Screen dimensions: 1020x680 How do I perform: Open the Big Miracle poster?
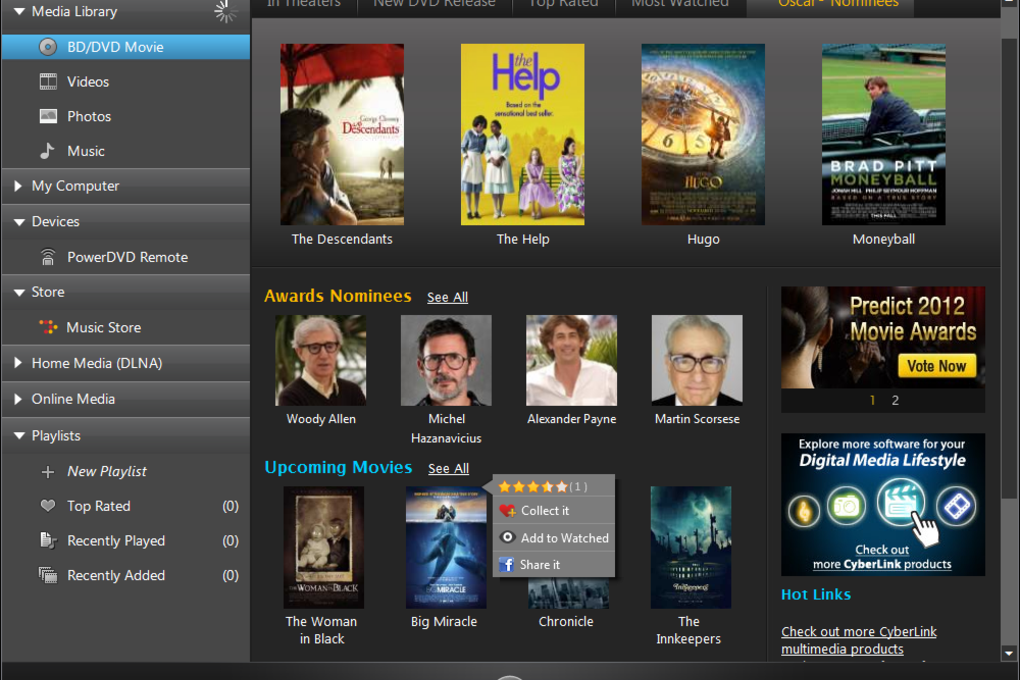(x=446, y=547)
